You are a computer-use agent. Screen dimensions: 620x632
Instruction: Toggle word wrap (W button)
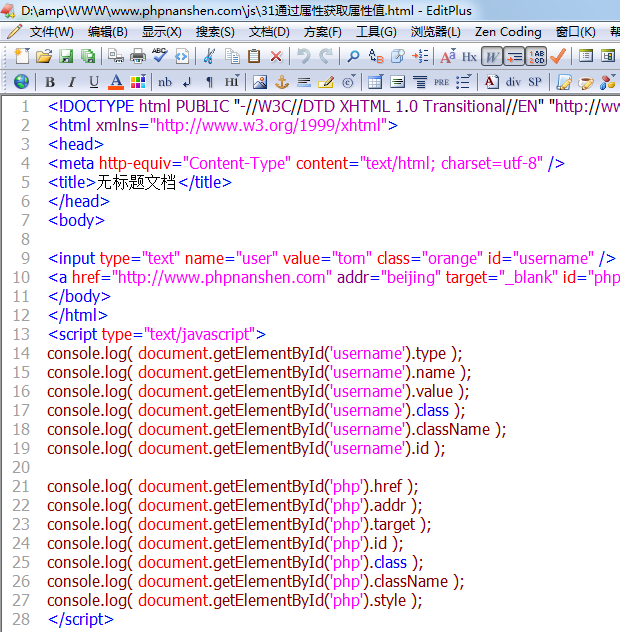pos(492,56)
